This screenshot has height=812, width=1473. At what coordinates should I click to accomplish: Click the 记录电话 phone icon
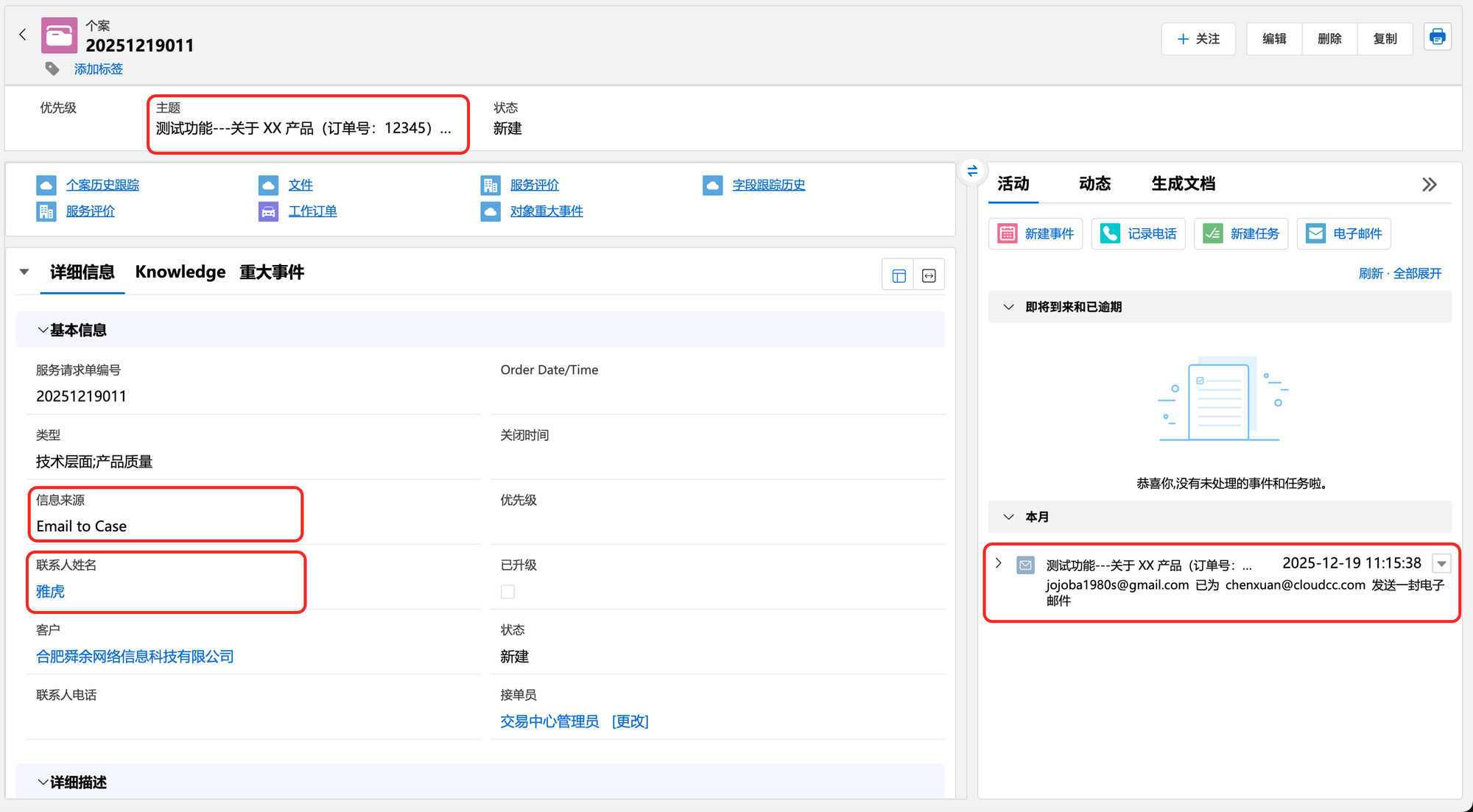(1109, 233)
